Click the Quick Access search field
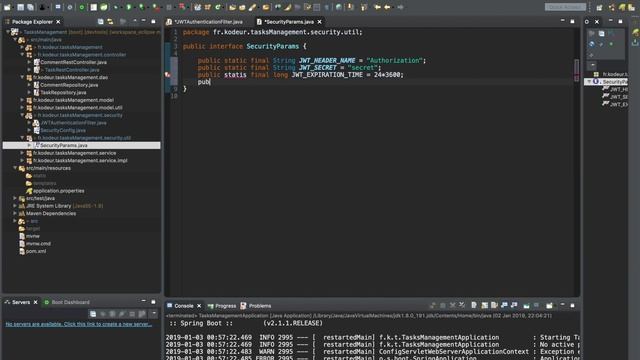The image size is (640, 360). [565, 7]
